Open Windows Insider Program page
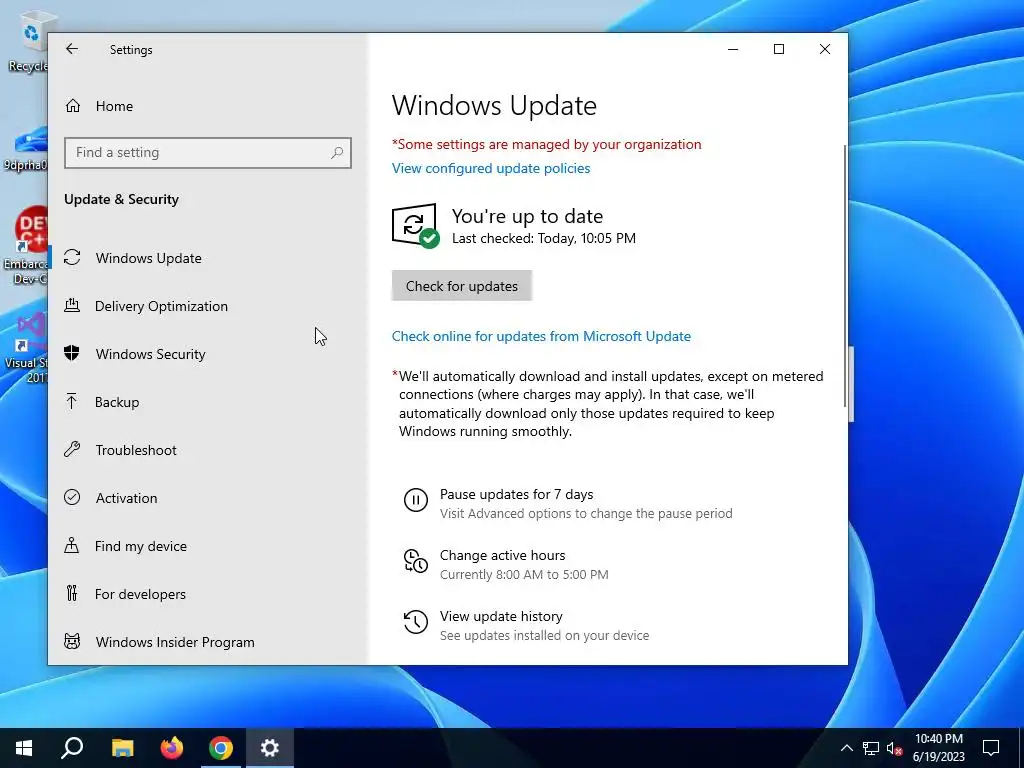 (208, 642)
